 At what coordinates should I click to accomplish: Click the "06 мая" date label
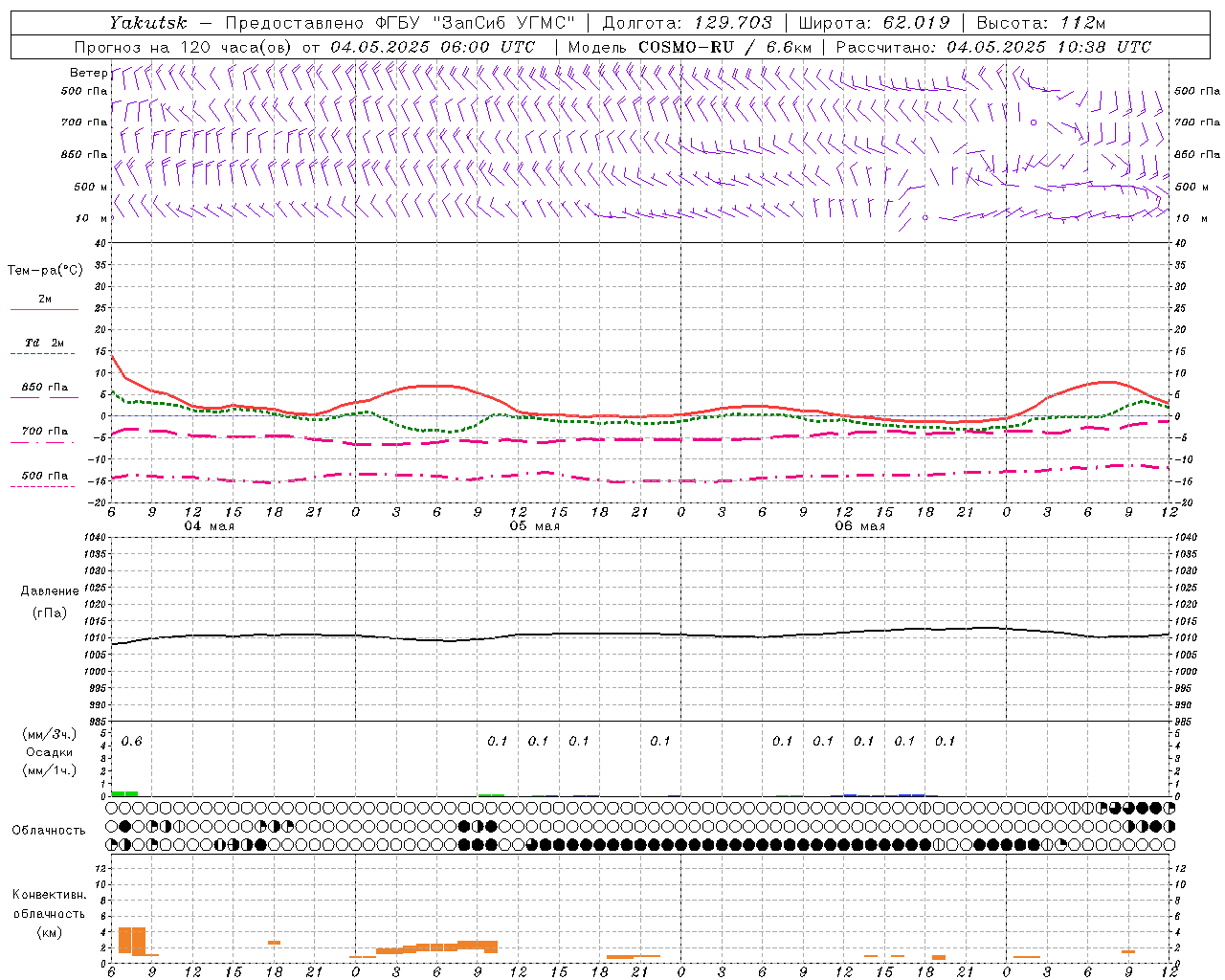coord(860,526)
